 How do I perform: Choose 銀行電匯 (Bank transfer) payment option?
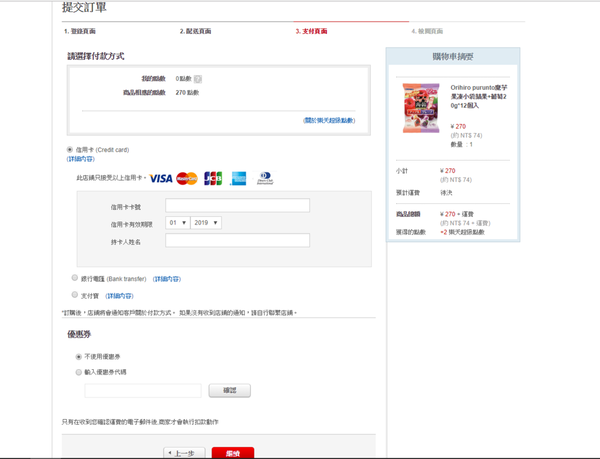coord(75,278)
